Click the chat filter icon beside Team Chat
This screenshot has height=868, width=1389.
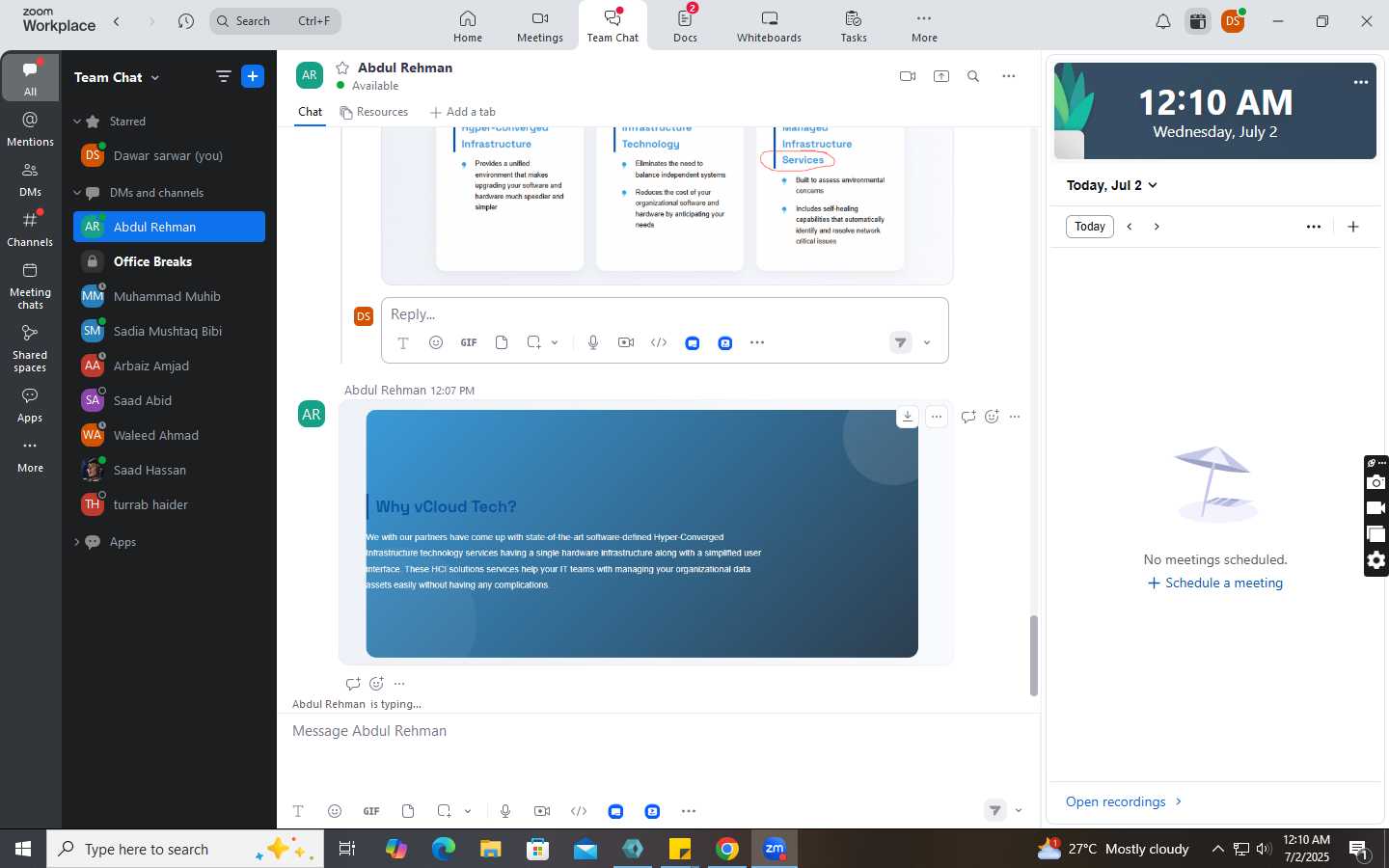point(223,77)
